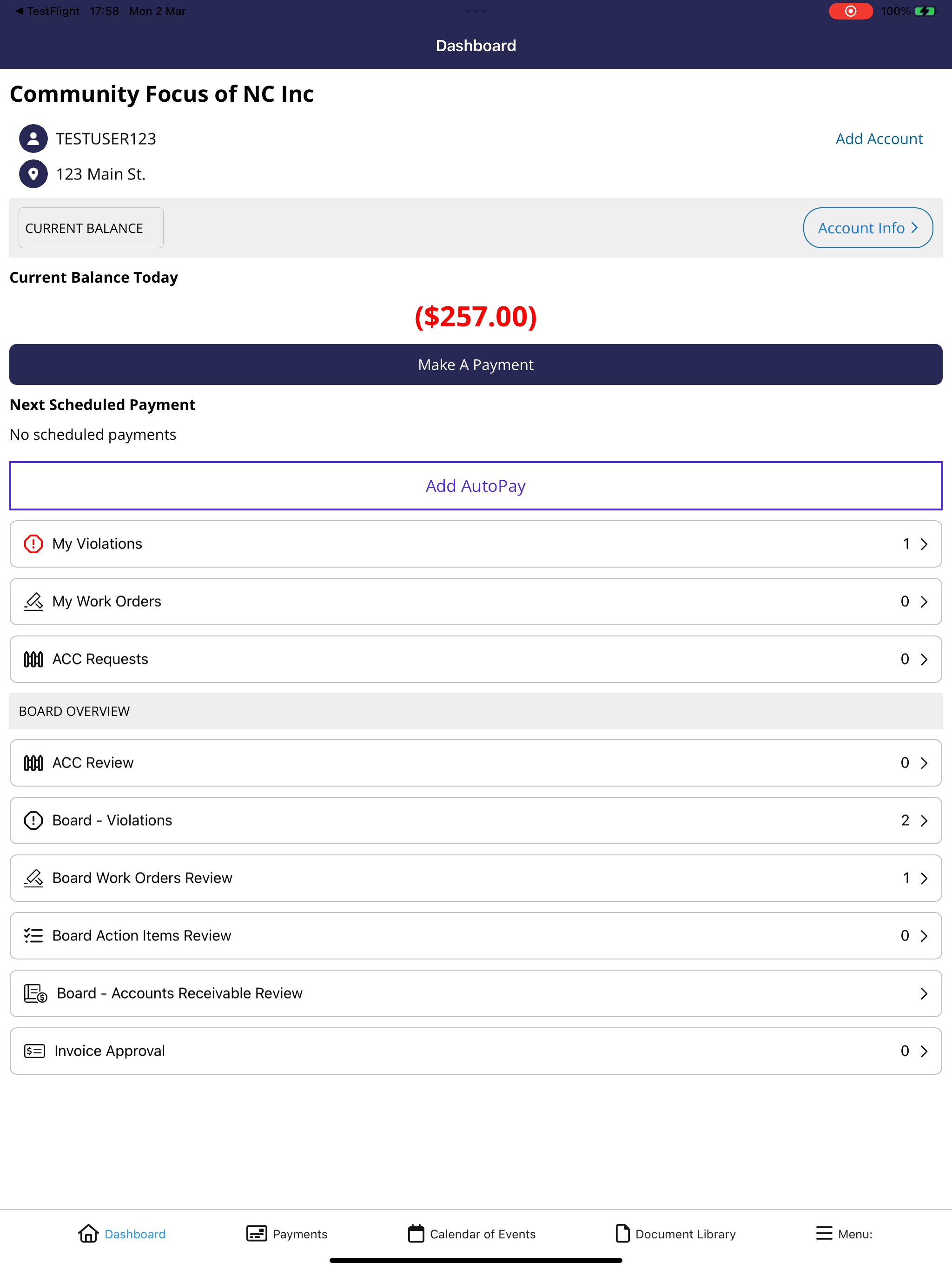Image resolution: width=952 pixels, height=1270 pixels.
Task: Open Account Info details
Action: [x=867, y=228]
